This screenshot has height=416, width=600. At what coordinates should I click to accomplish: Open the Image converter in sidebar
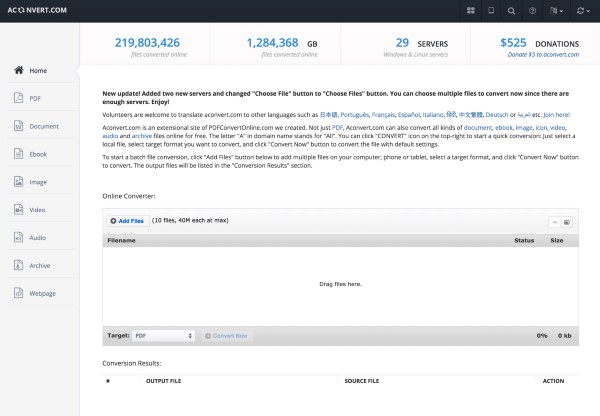(38, 182)
